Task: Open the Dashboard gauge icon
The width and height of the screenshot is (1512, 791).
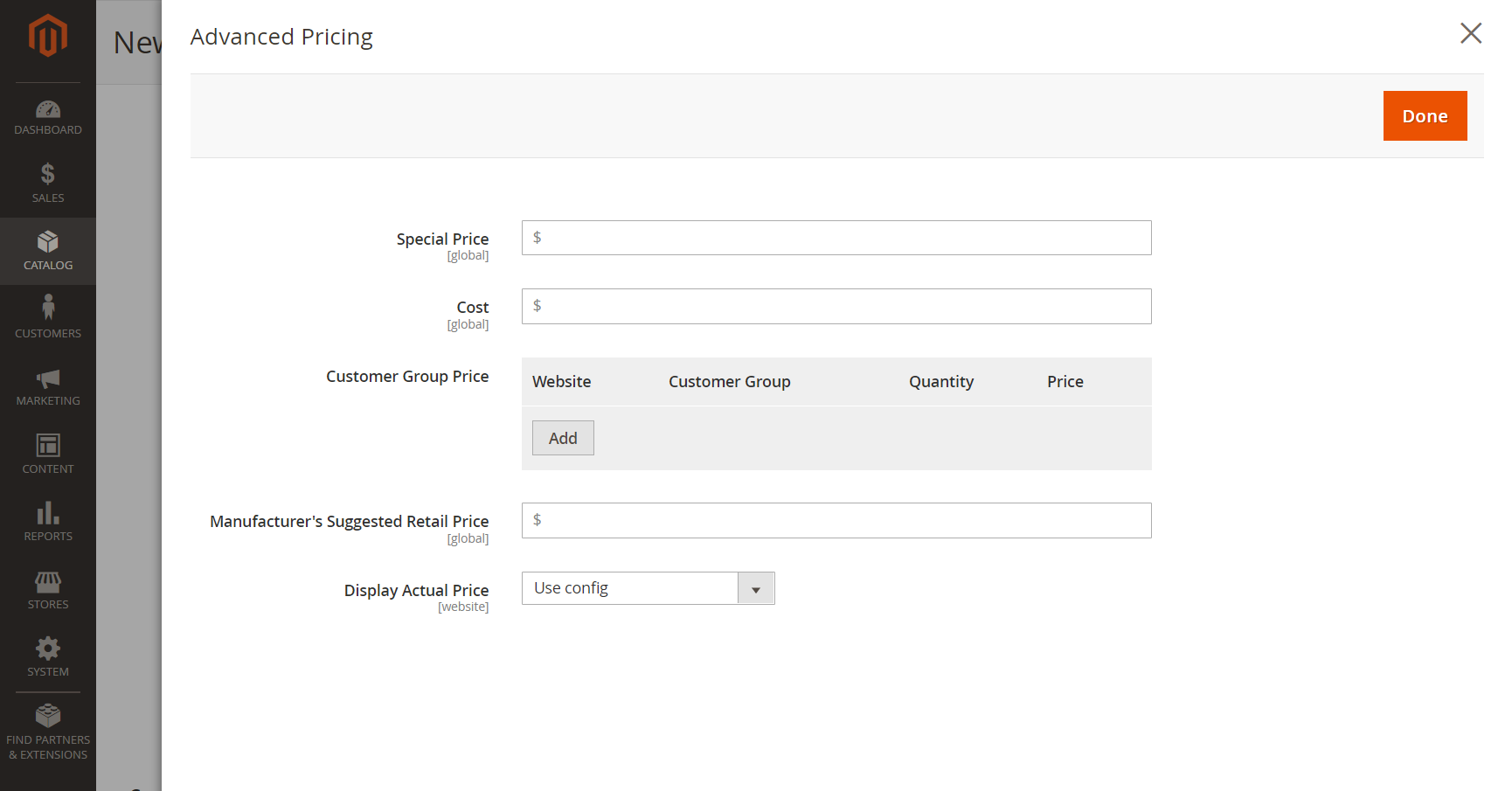Action: (x=48, y=109)
